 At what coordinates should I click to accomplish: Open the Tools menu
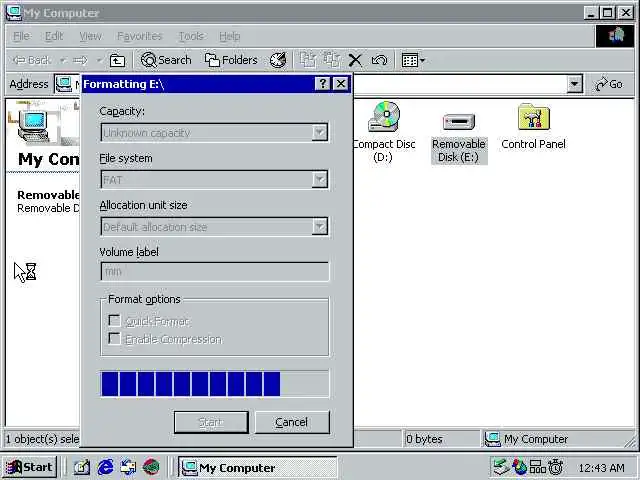point(191,36)
